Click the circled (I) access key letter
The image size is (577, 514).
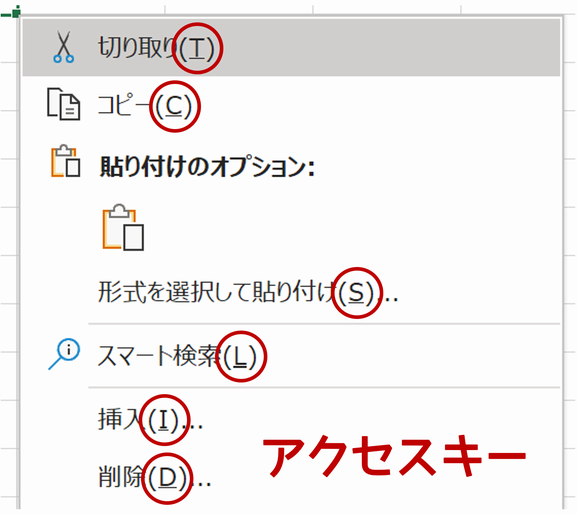point(164,420)
